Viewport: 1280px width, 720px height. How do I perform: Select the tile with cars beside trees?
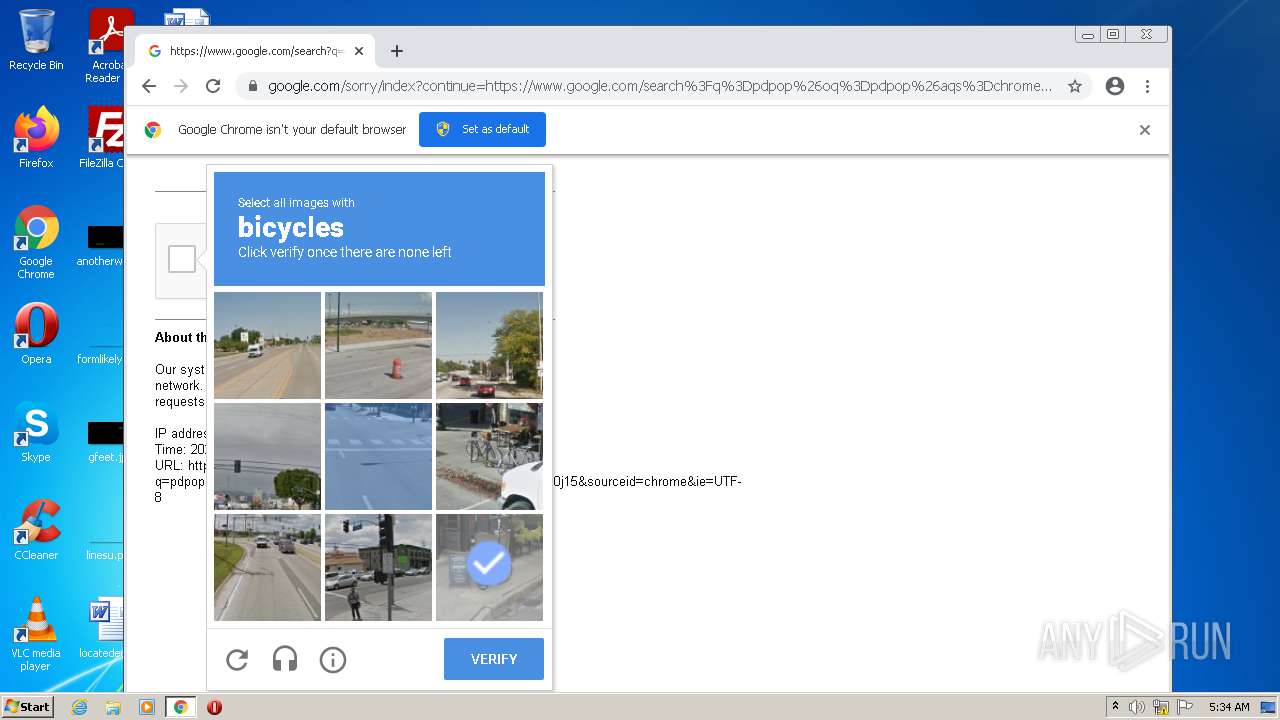pos(489,345)
